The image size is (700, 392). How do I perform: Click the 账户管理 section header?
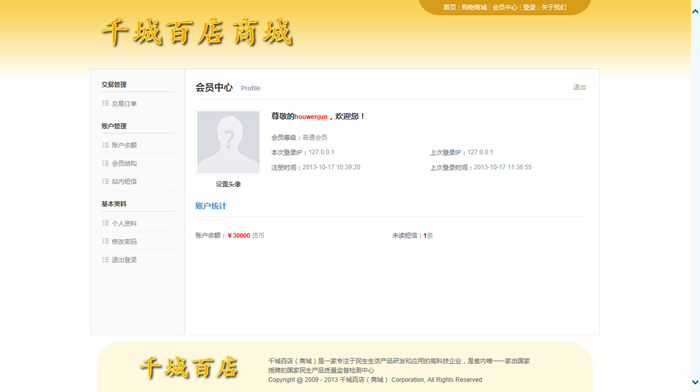pos(114,126)
